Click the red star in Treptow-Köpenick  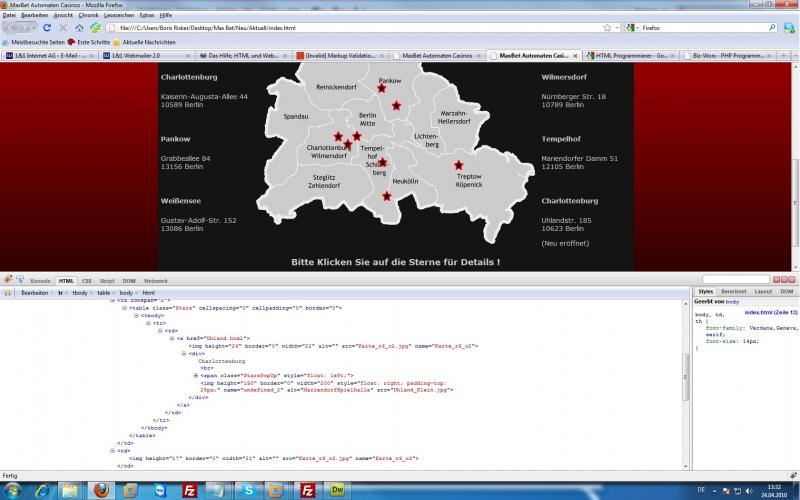pos(459,165)
